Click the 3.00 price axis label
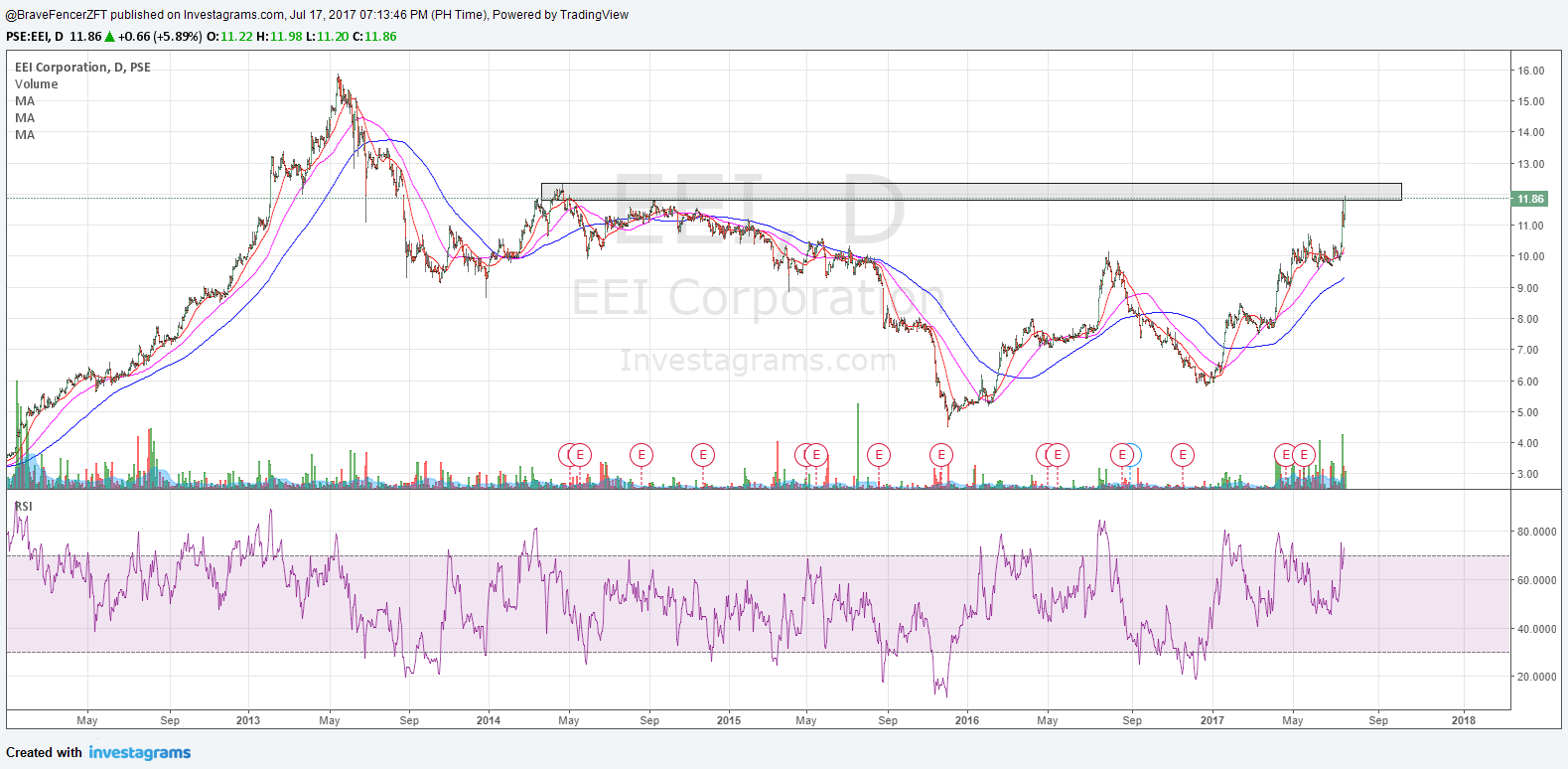This screenshot has height=769, width=1568. coord(1527,474)
